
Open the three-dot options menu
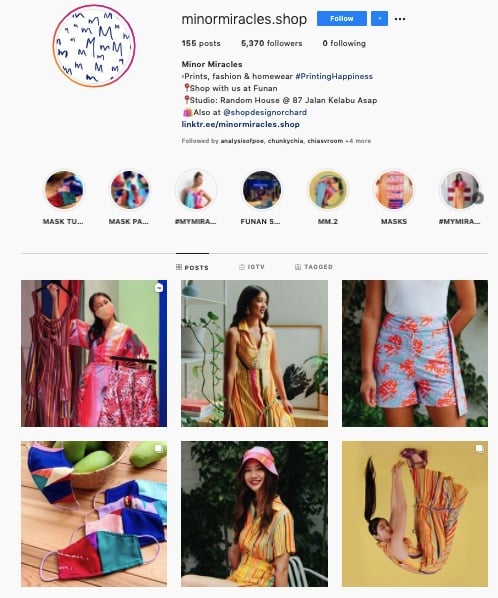pyautogui.click(x=400, y=19)
